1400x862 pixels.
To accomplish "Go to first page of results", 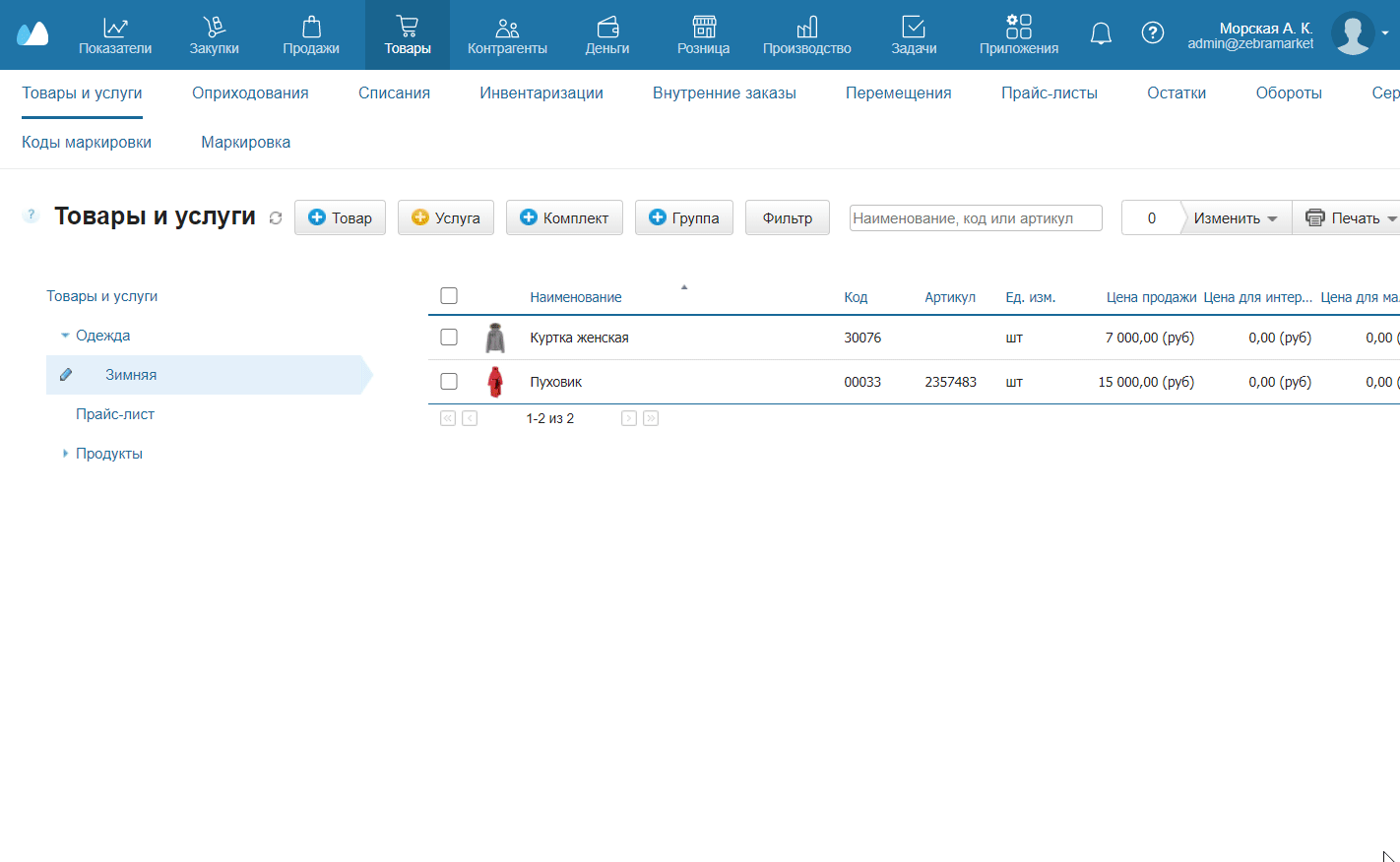I will (448, 418).
